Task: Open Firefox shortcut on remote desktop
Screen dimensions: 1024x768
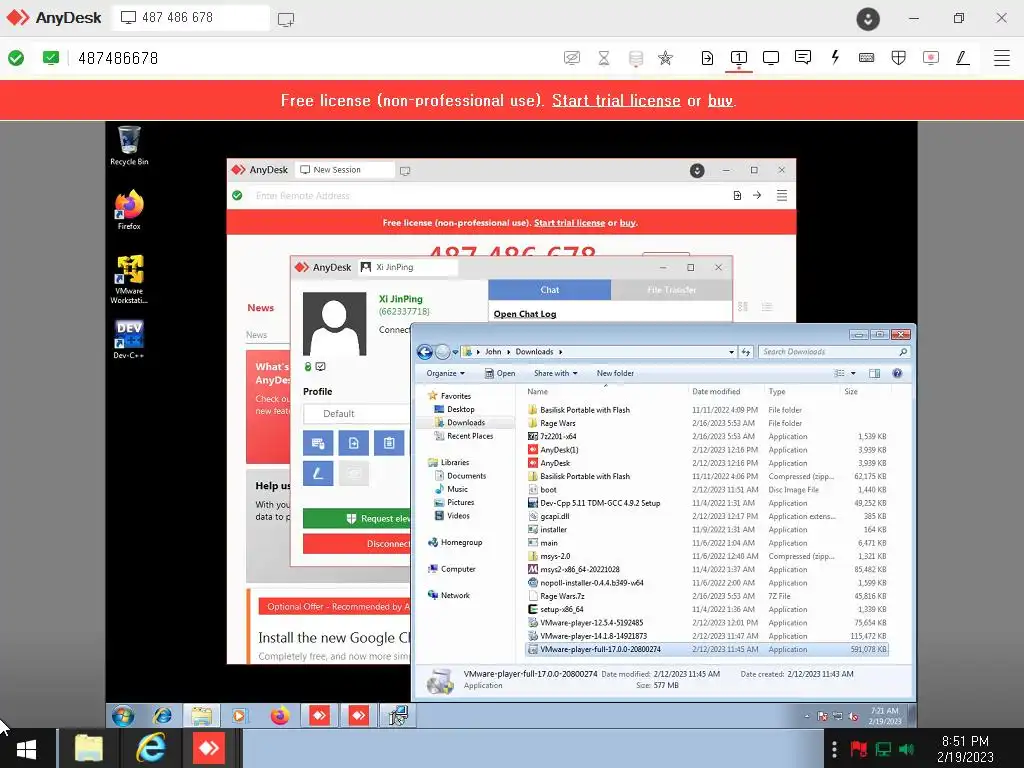Action: coord(129,210)
